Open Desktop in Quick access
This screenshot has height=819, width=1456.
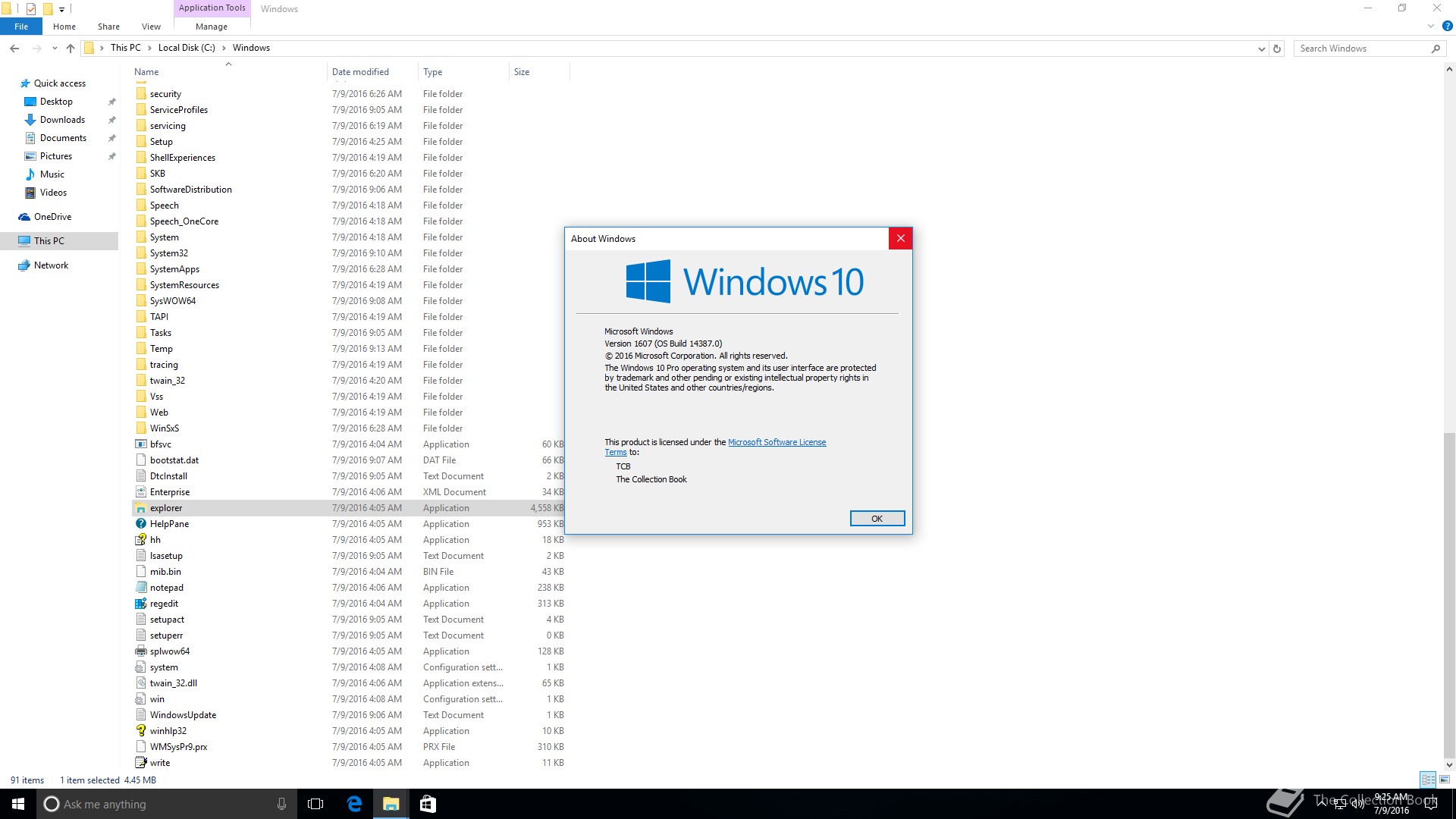[x=56, y=102]
